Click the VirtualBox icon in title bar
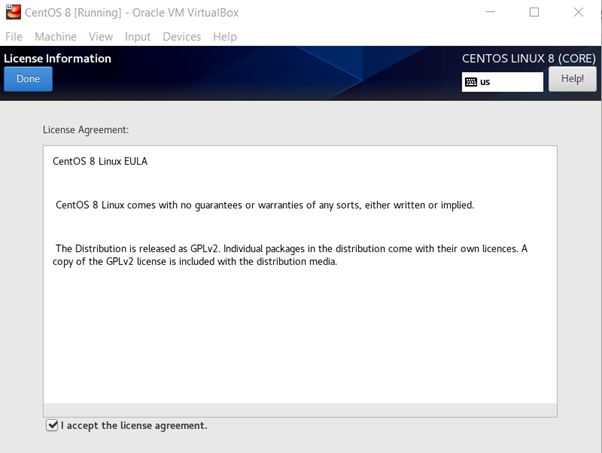The width and height of the screenshot is (602, 453). point(12,13)
